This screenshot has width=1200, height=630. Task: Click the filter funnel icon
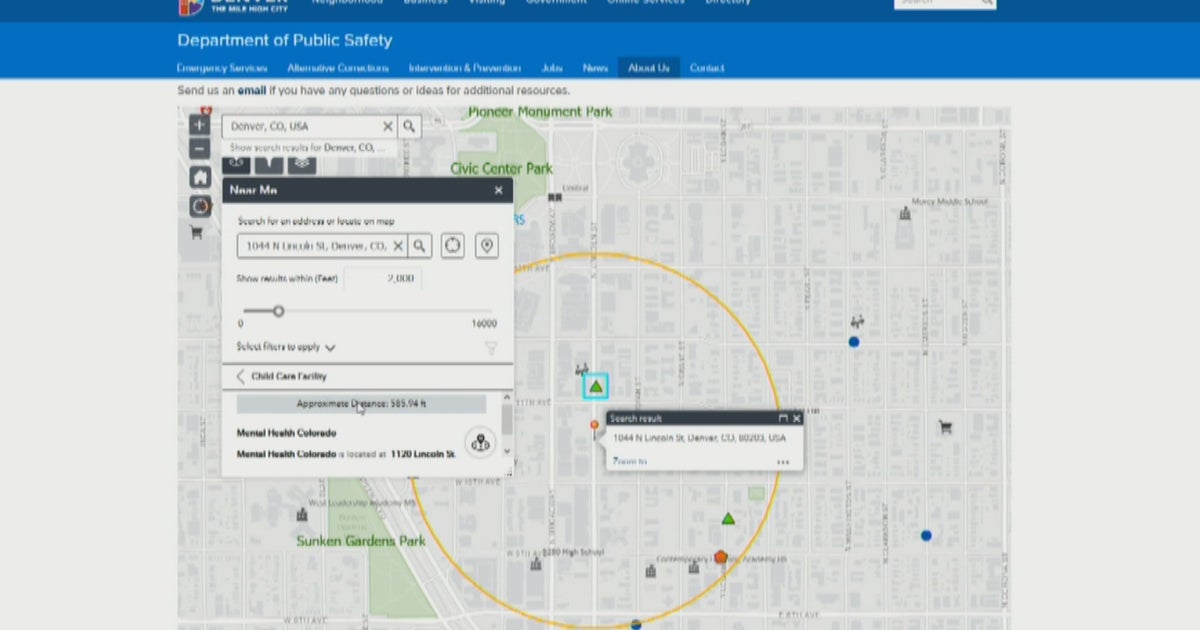491,348
